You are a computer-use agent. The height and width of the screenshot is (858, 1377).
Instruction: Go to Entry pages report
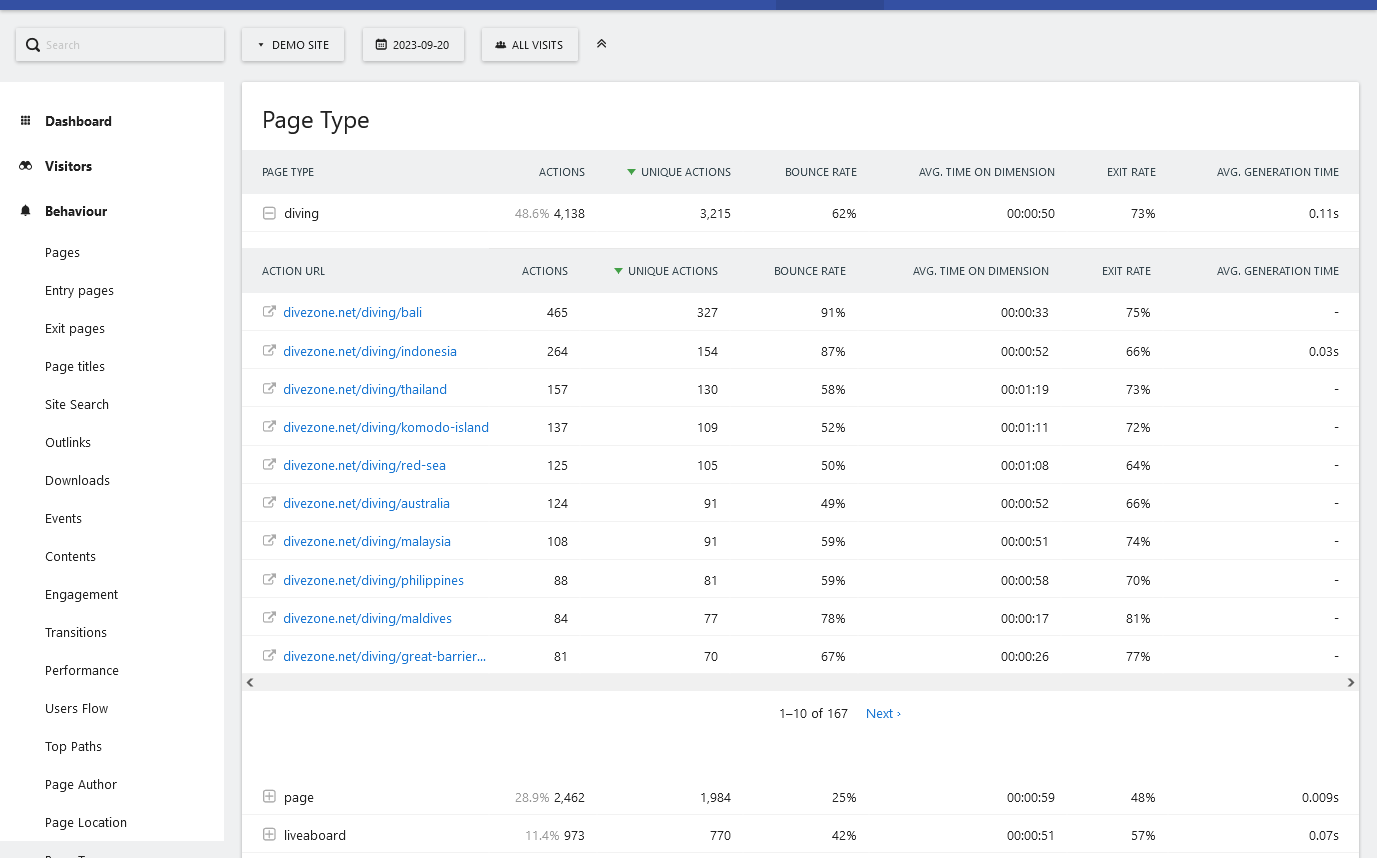(x=79, y=291)
